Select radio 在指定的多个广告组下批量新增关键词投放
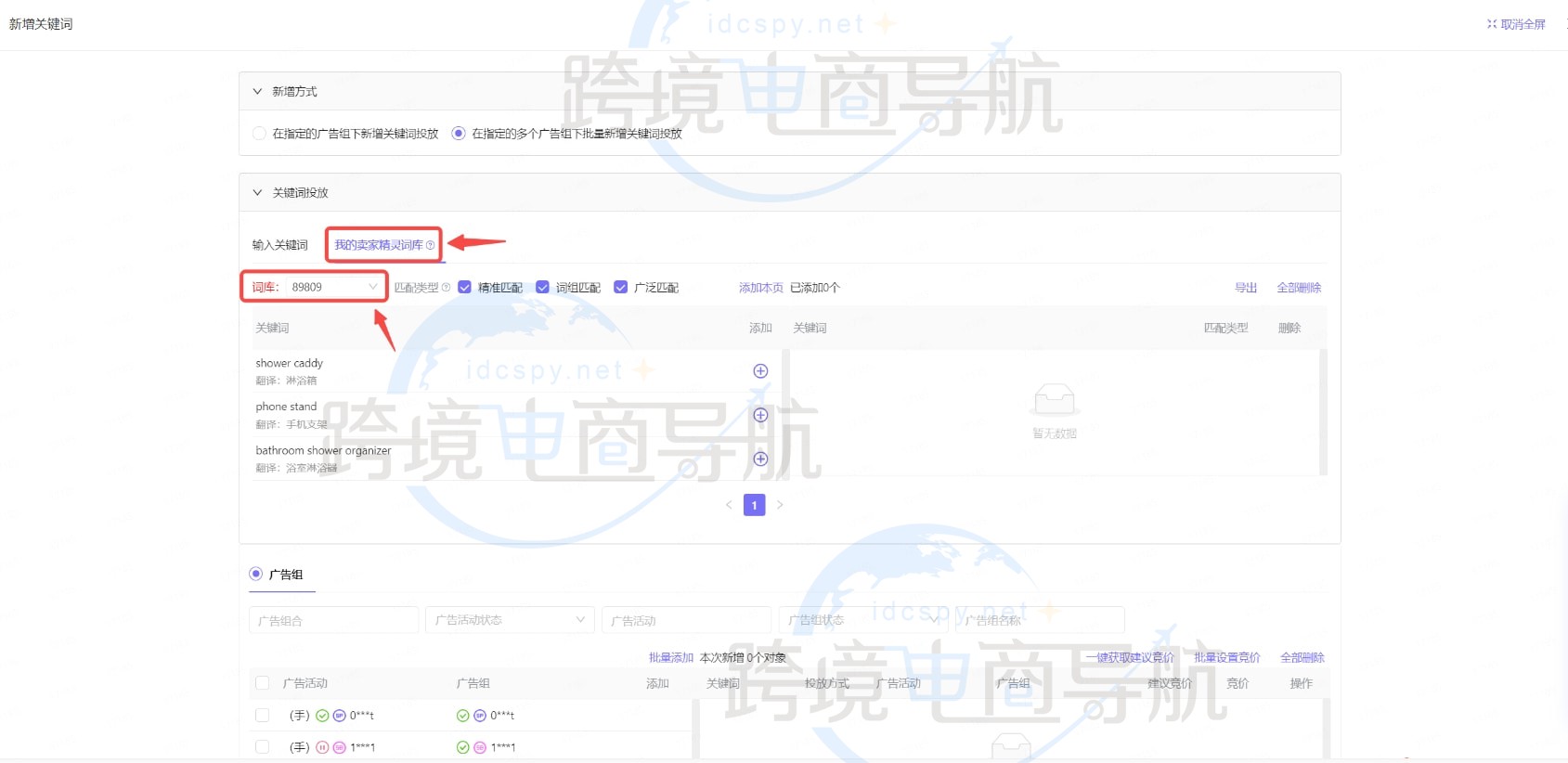This screenshot has height=763, width=1568. [458, 134]
